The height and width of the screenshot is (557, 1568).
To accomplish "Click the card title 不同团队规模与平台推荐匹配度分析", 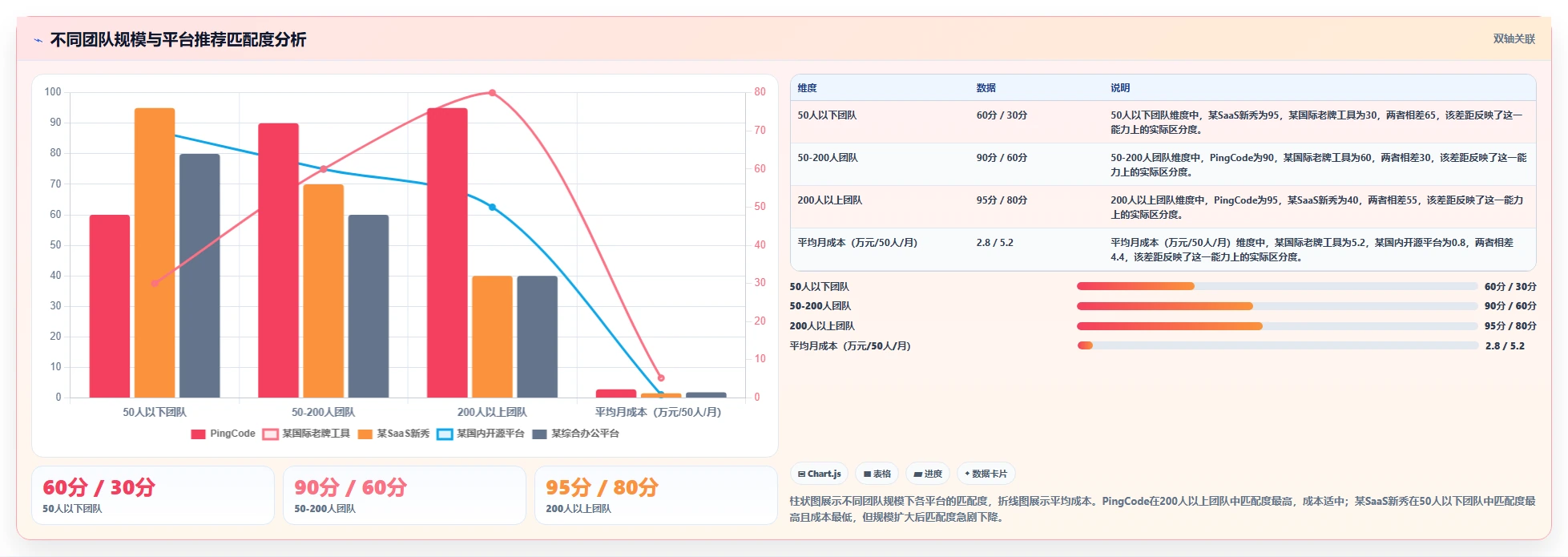I will 178,40.
